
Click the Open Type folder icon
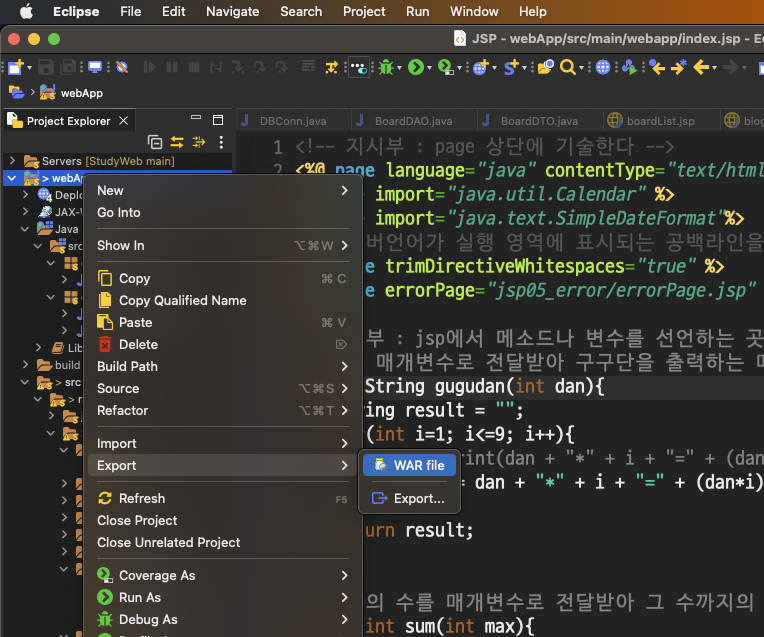(x=546, y=67)
